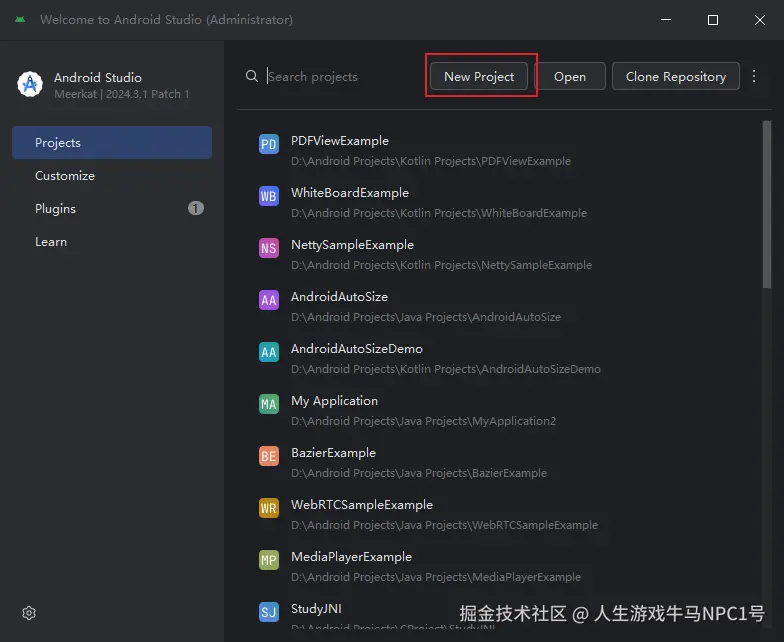This screenshot has width=784, height=642.
Task: Click the SJ icon of StudyJNI
Action: click(268, 612)
